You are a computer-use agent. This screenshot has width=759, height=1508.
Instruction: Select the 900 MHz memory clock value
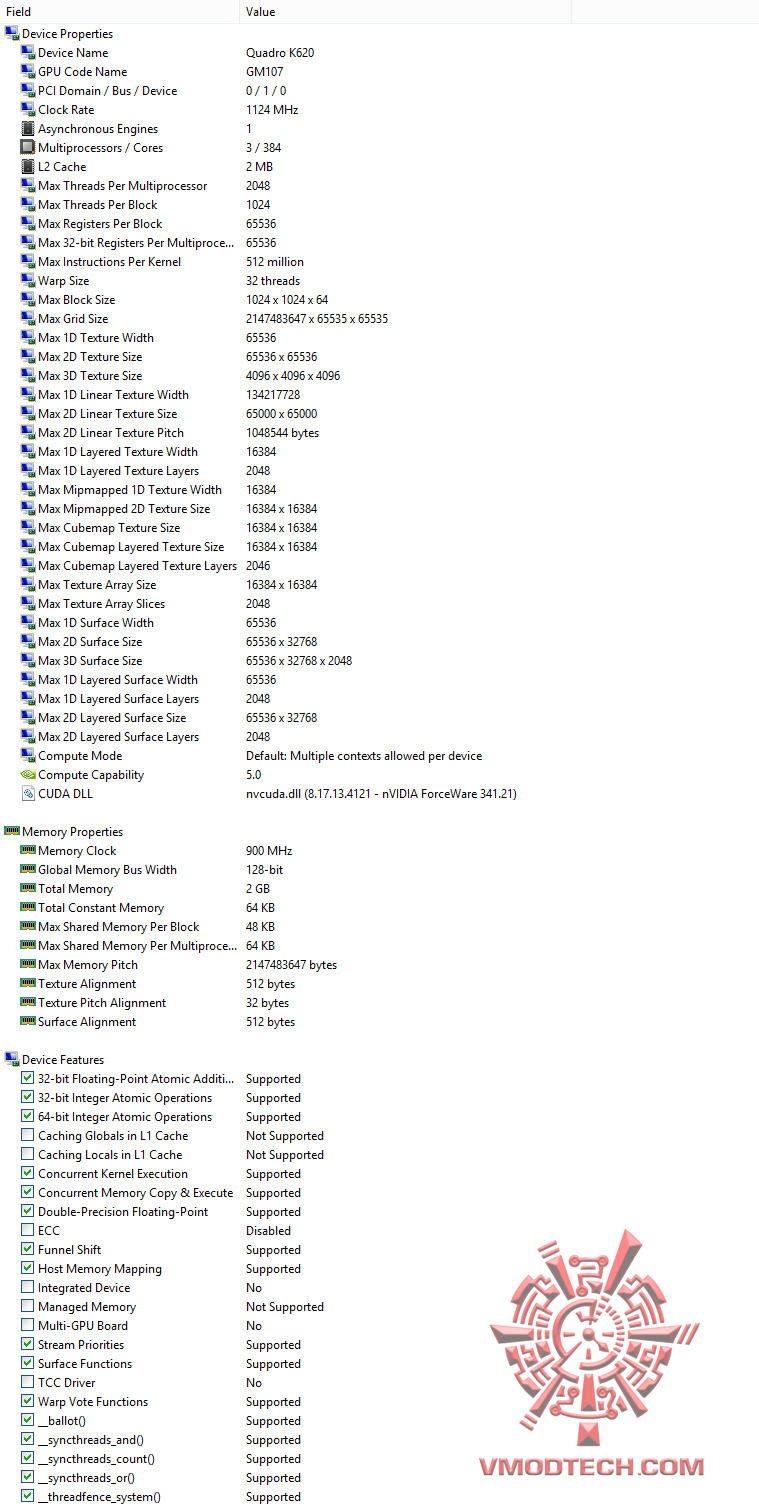269,850
